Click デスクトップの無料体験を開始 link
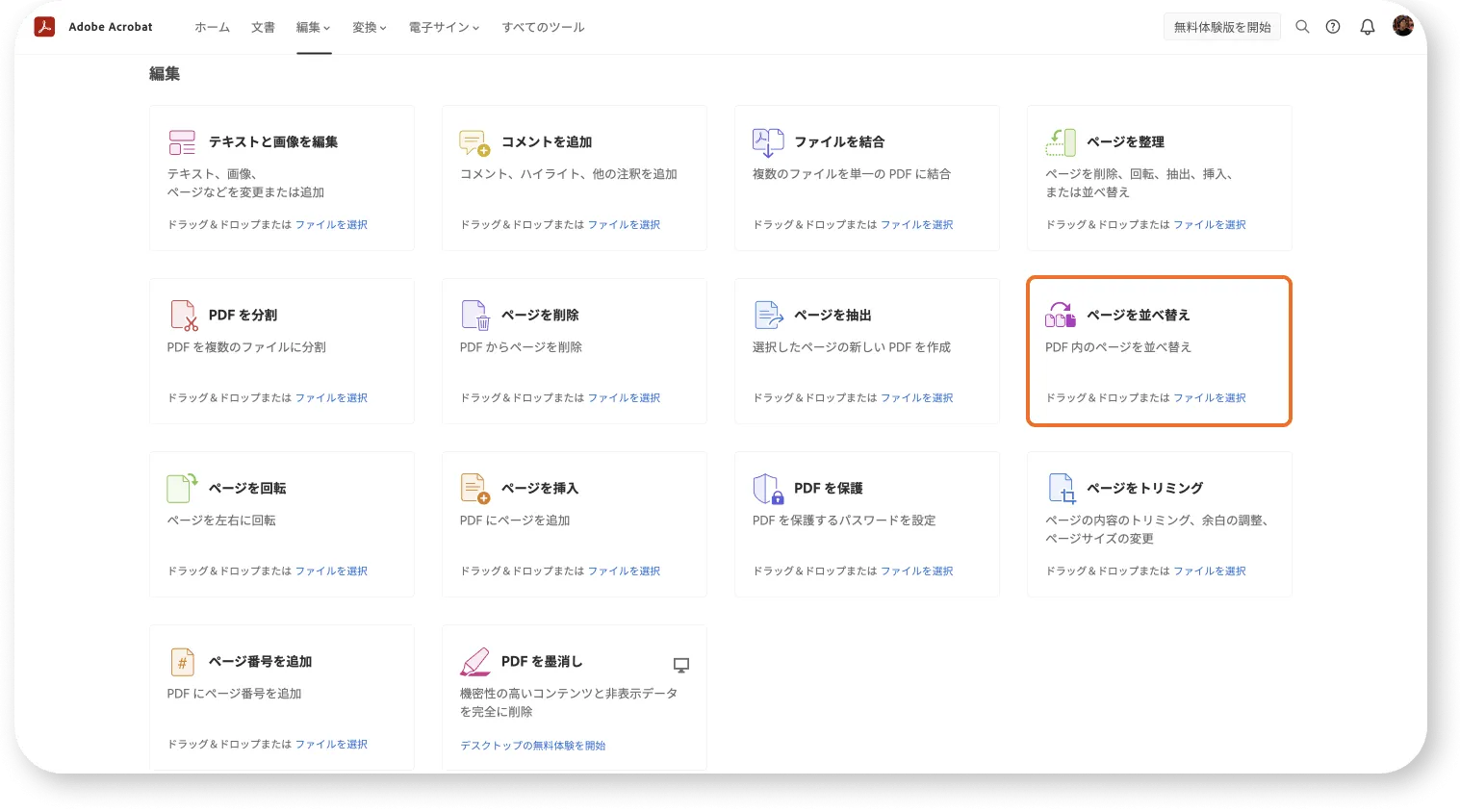This screenshot has height=812, width=1460. click(532, 746)
